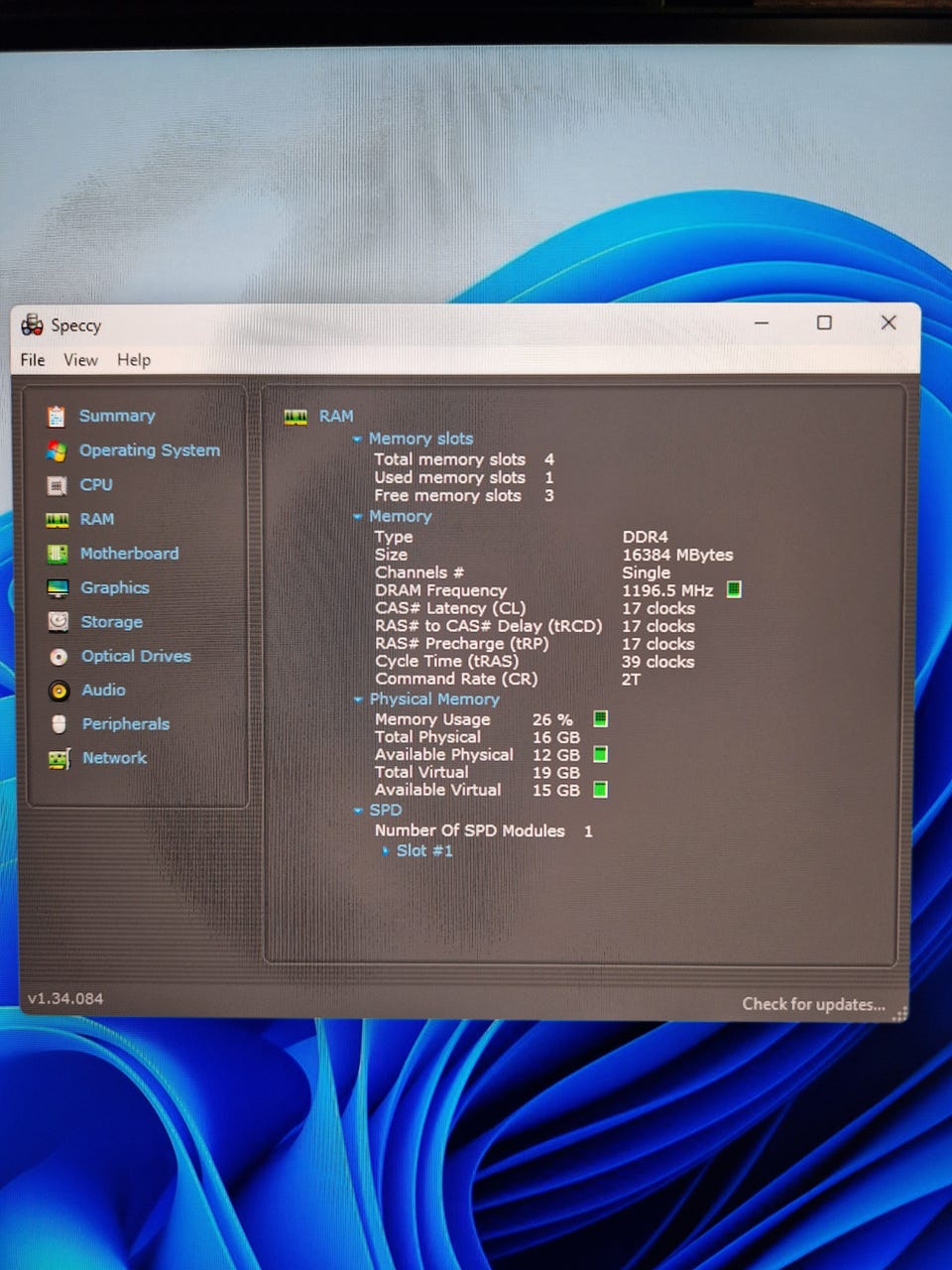The image size is (952, 1270).
Task: Click green graph icon beside Available Virtual
Action: click(600, 790)
